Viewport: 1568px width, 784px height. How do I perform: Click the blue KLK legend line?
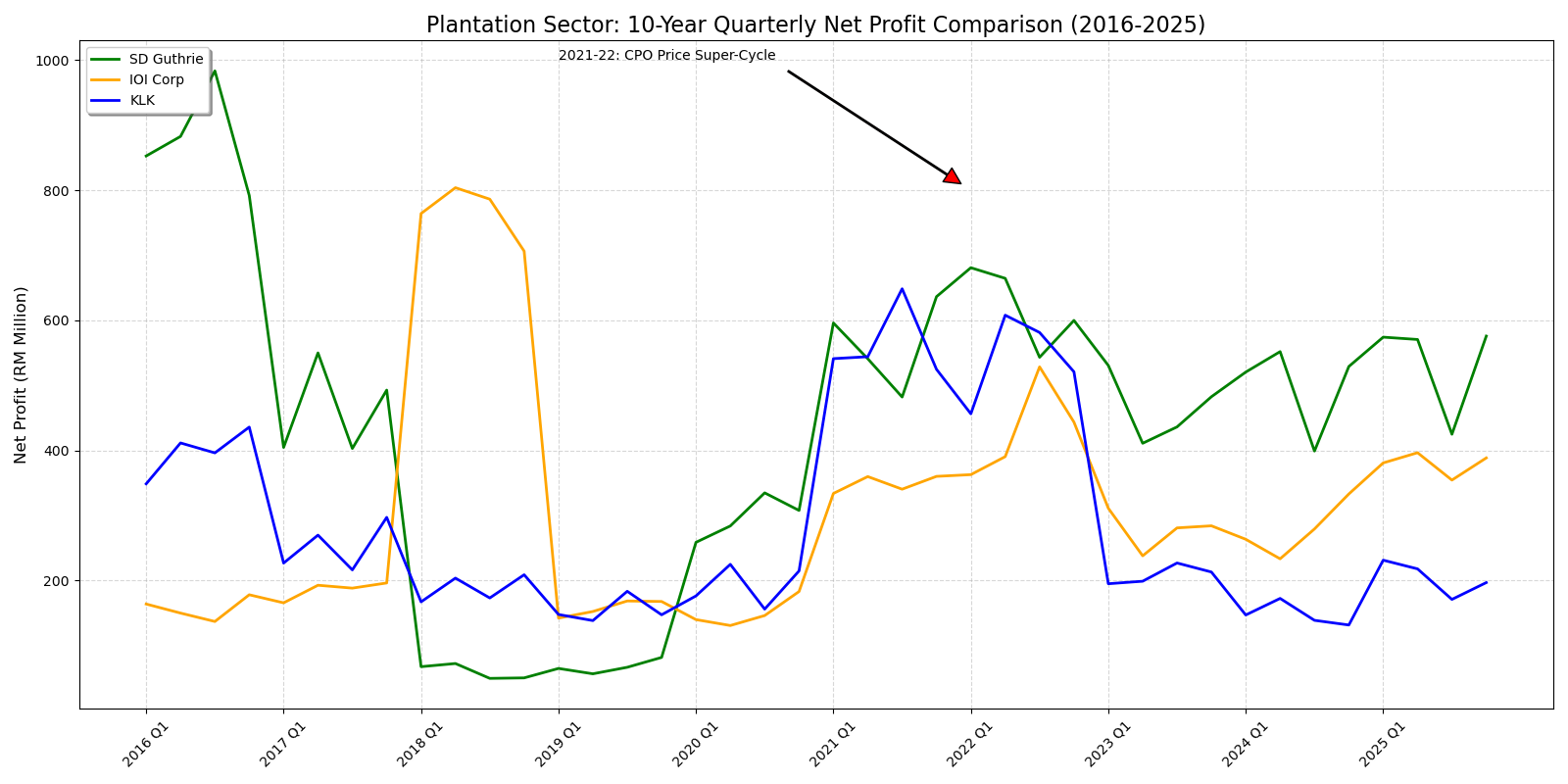106,101
